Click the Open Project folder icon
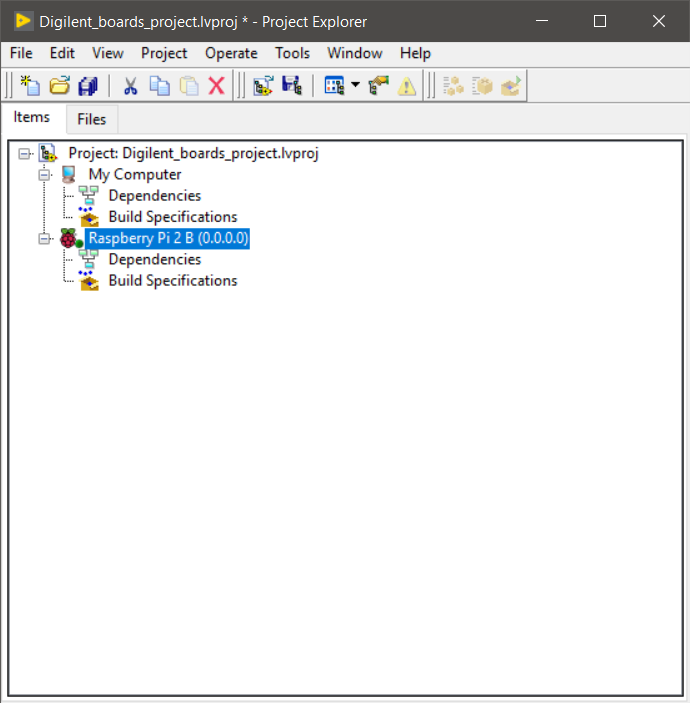The image size is (690, 703). coord(59,85)
